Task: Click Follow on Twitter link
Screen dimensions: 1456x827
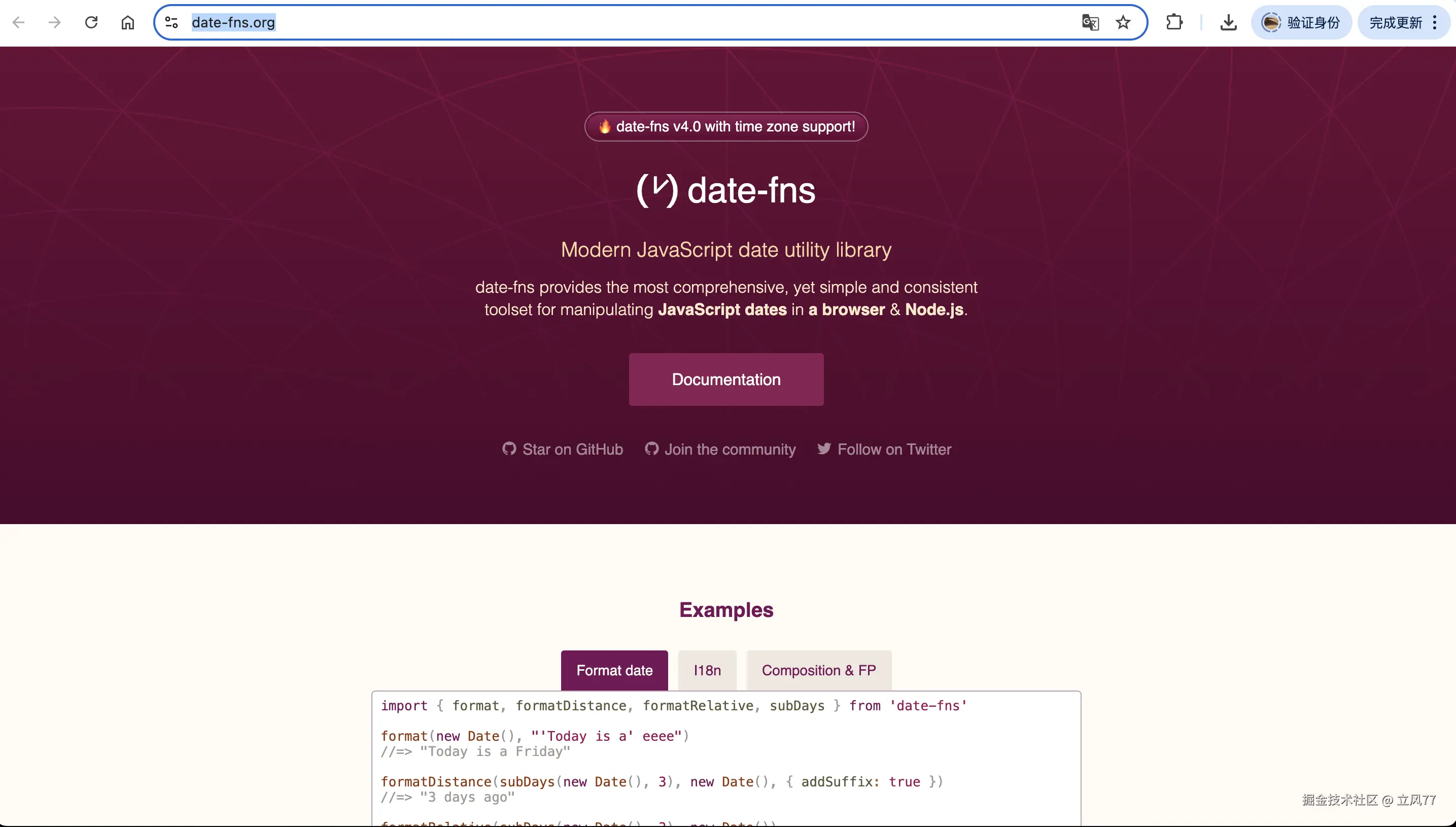Action: (x=884, y=450)
